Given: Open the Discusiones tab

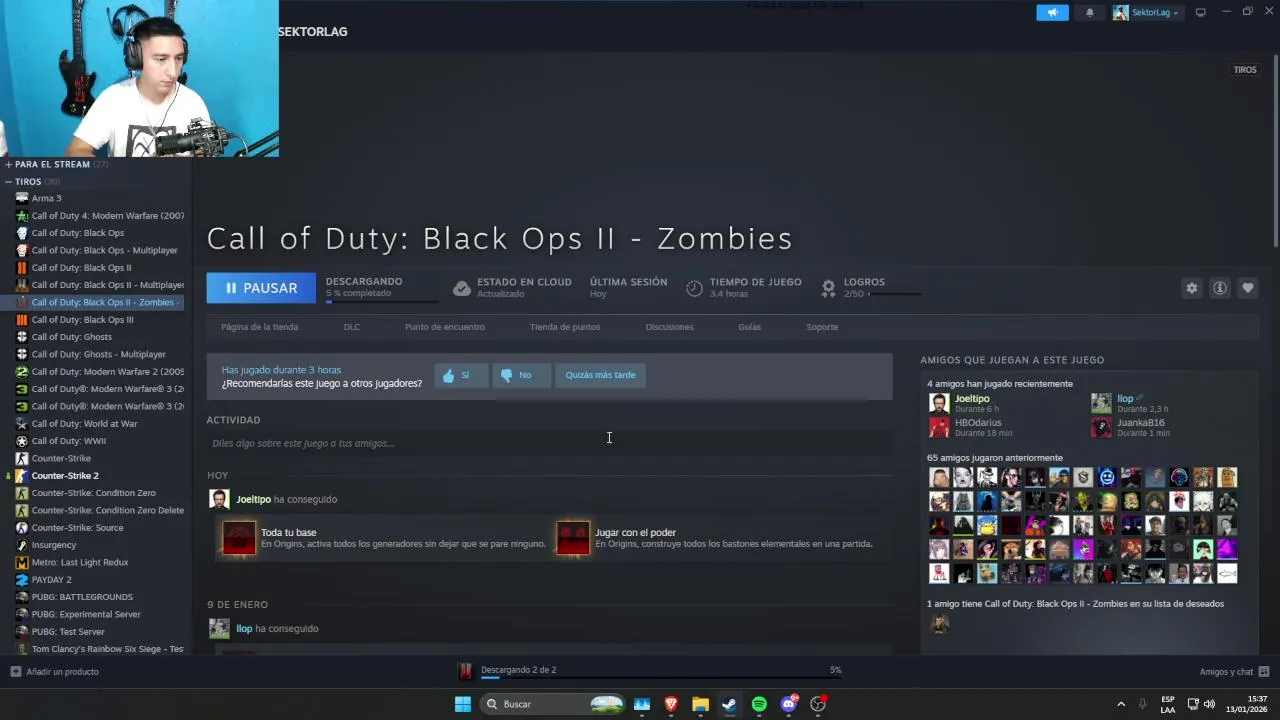Looking at the screenshot, I should coord(670,327).
